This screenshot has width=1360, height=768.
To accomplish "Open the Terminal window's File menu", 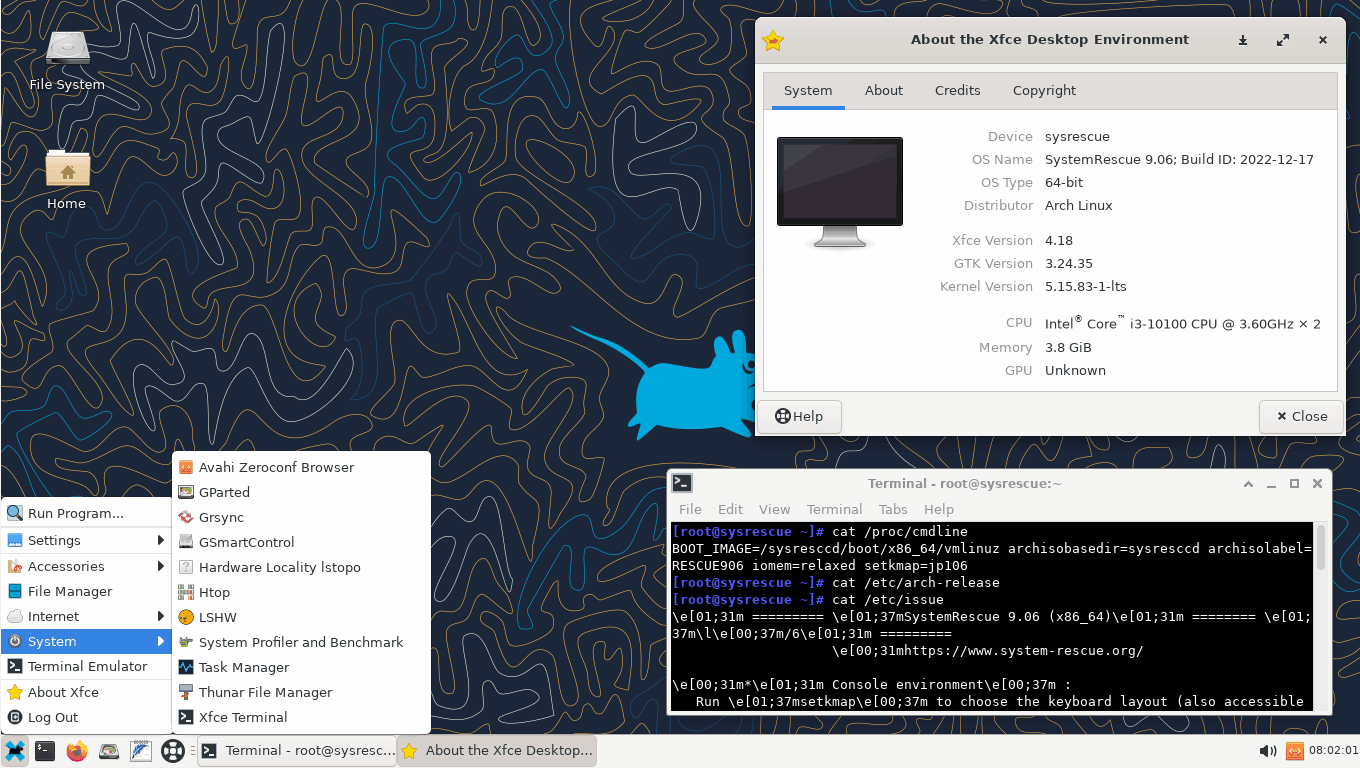I will pyautogui.click(x=690, y=509).
